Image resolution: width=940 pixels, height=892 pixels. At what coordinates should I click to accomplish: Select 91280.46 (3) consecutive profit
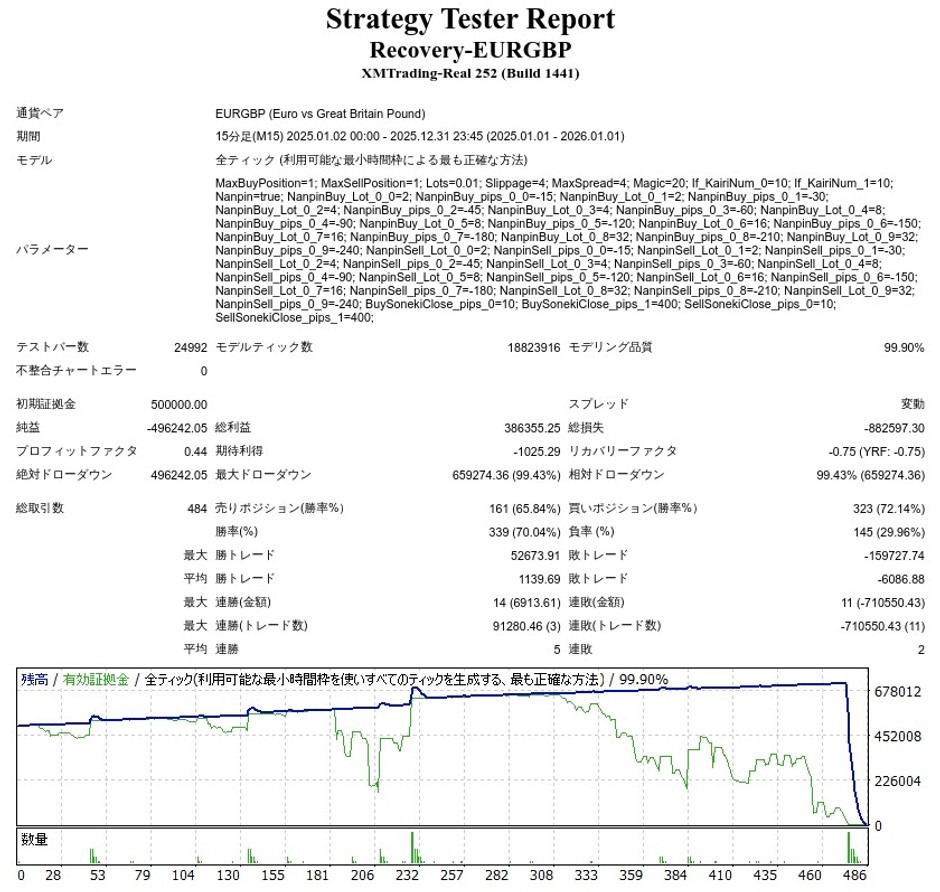click(527, 626)
